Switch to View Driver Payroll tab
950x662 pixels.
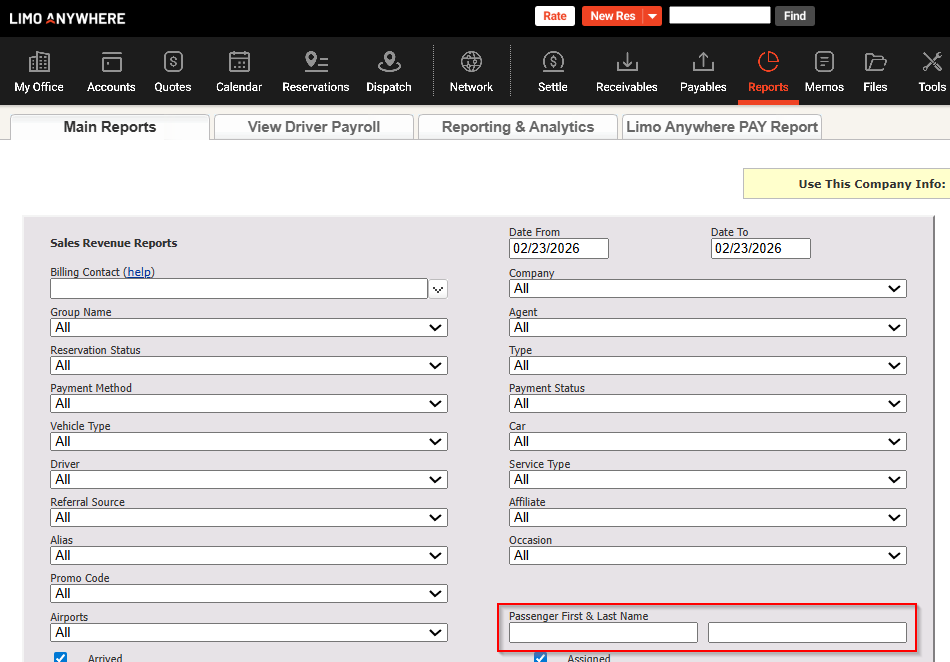pyautogui.click(x=314, y=127)
